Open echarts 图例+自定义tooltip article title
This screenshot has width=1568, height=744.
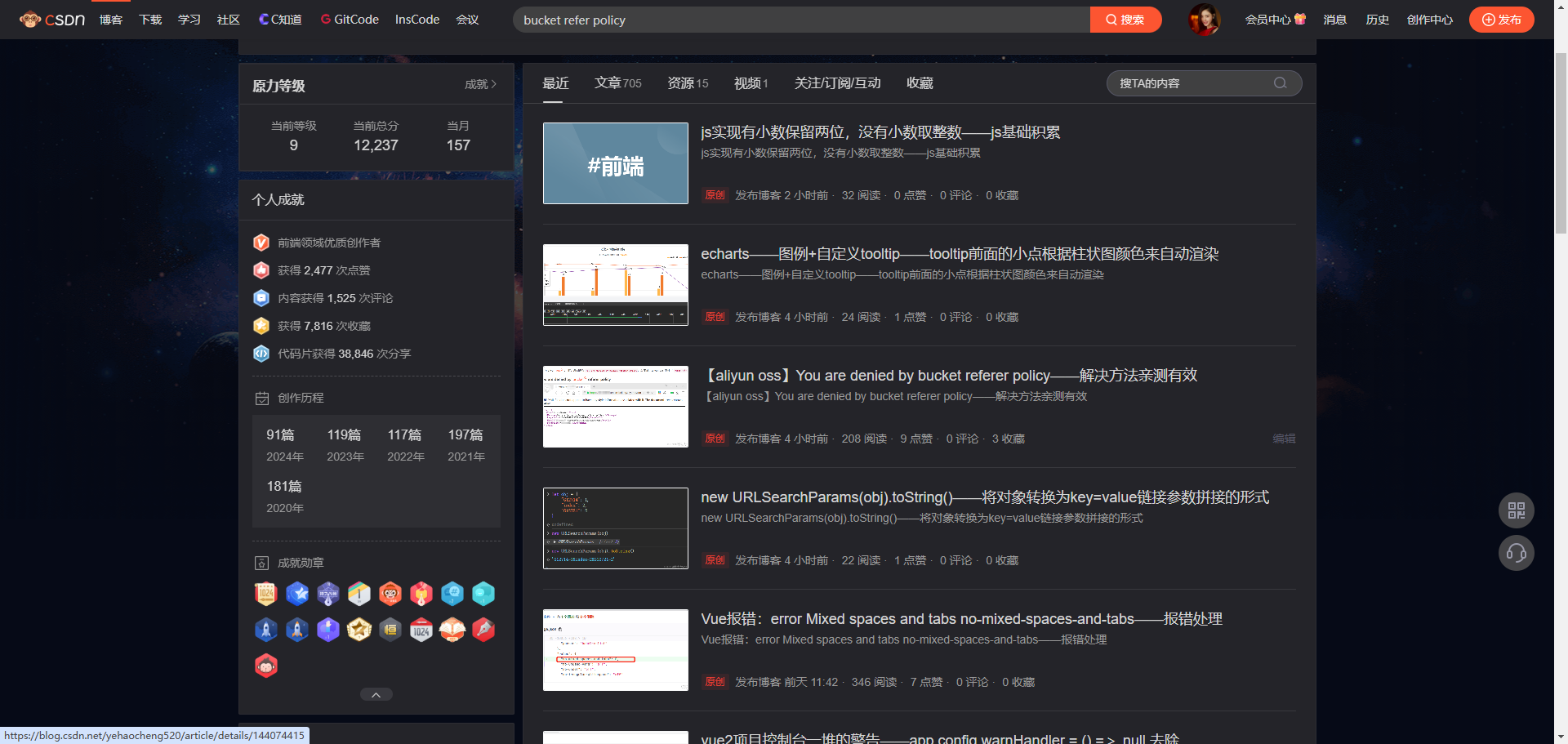[x=960, y=254]
